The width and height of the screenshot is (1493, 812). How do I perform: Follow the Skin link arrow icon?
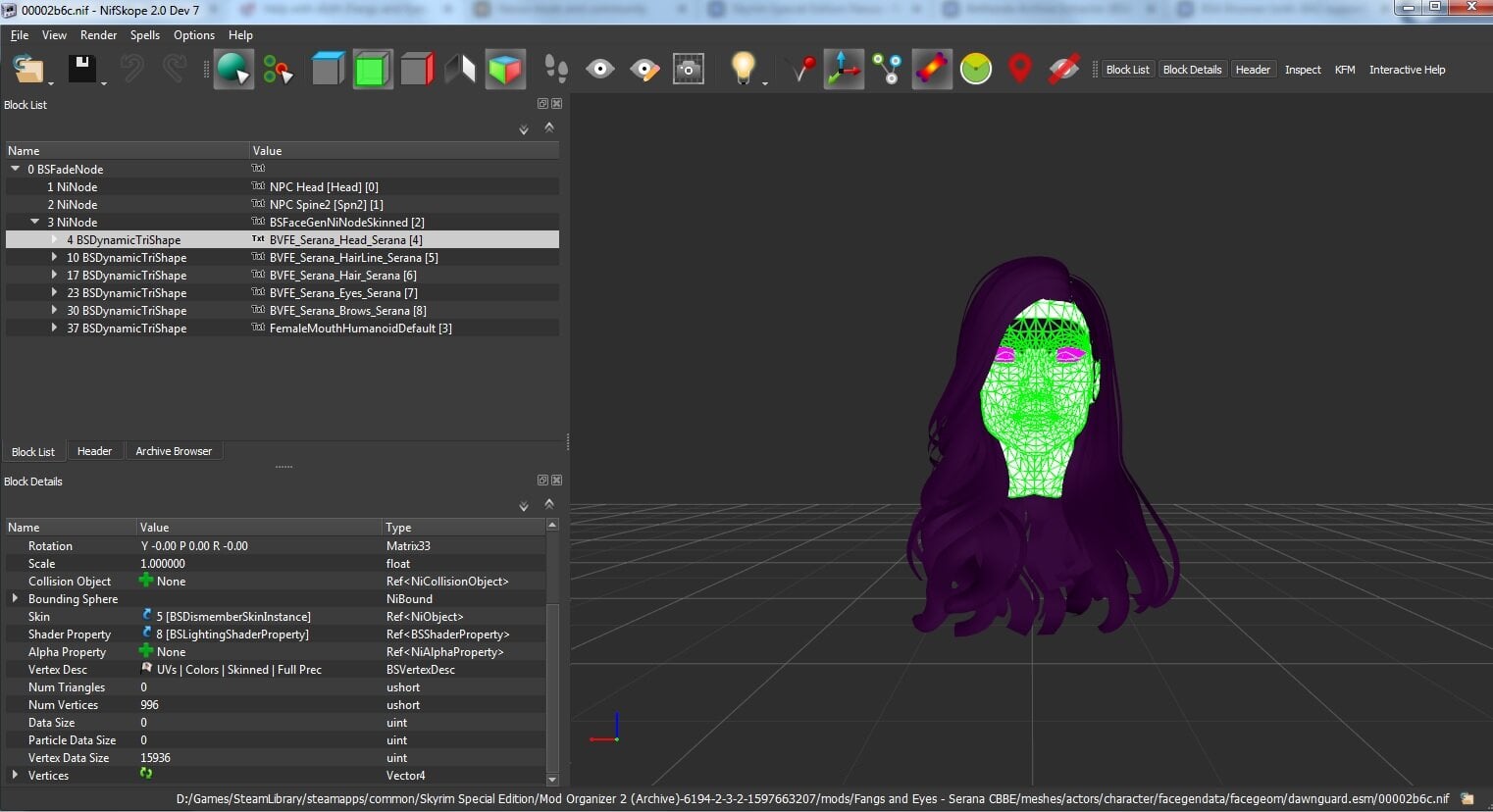(147, 615)
